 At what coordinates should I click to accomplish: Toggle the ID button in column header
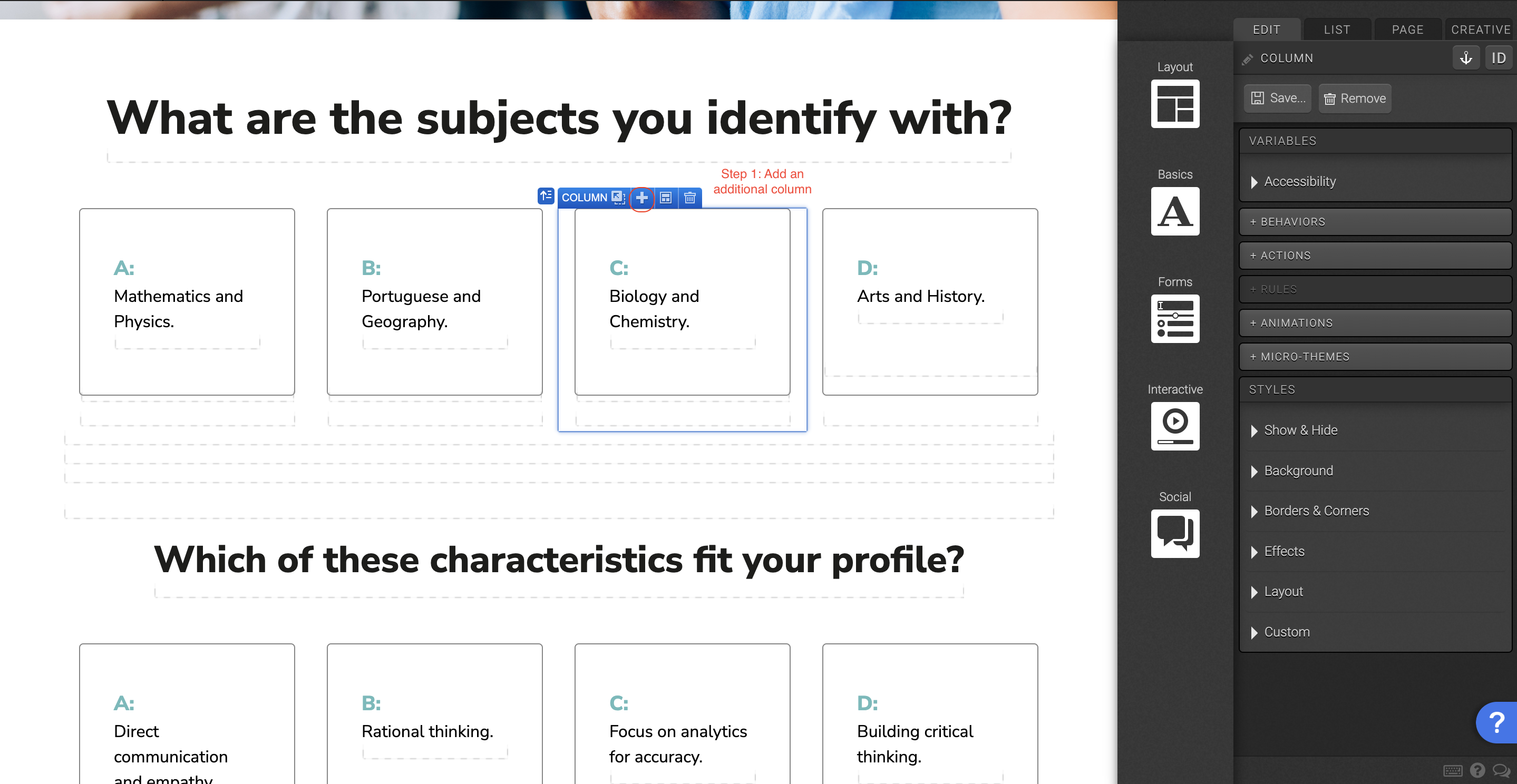(1498, 58)
